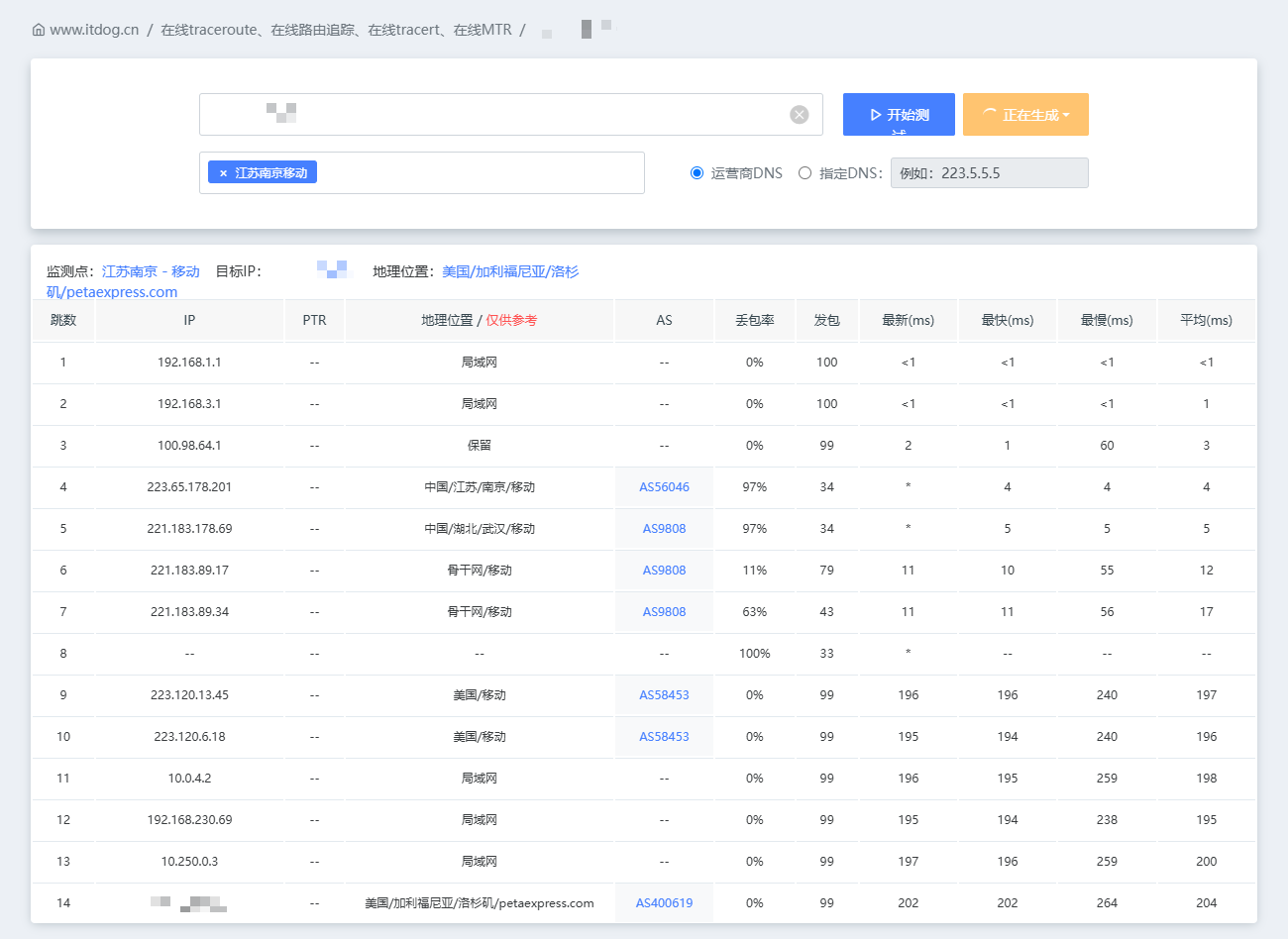Select IP 221.183.89.17 in hop 6
The height and width of the screenshot is (939, 1288).
189,571
